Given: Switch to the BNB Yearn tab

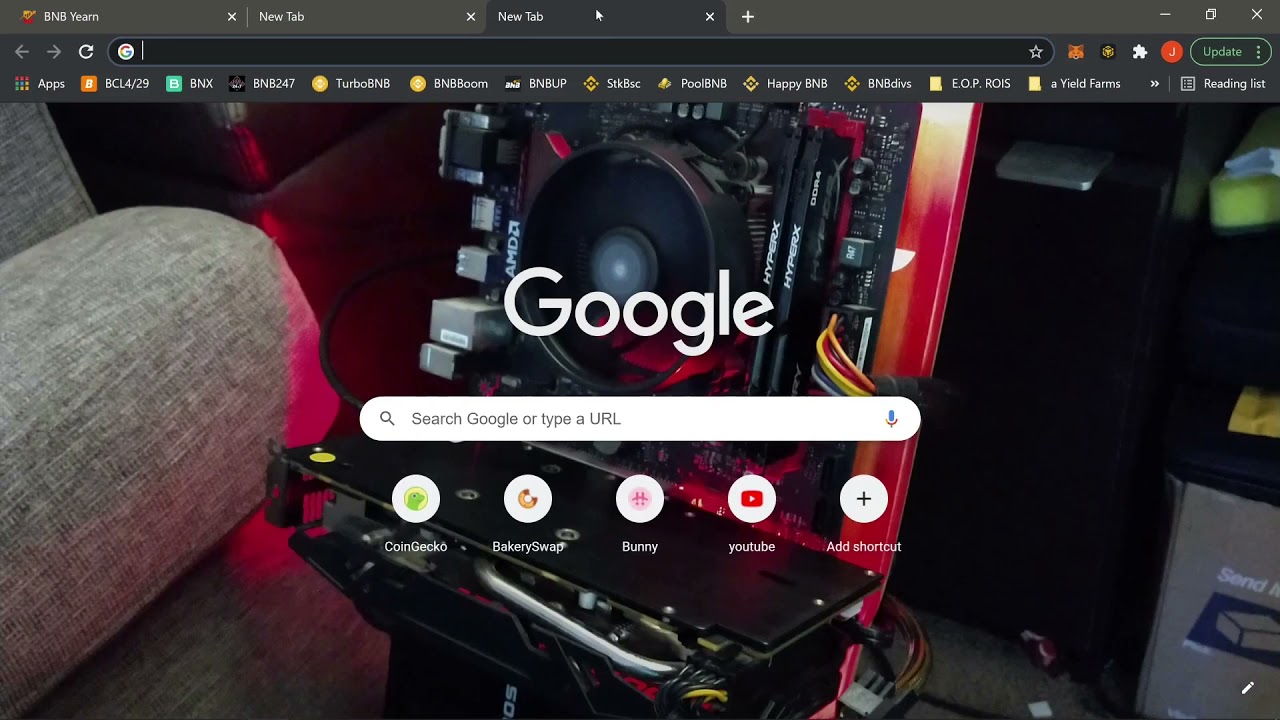Looking at the screenshot, I should coord(122,17).
